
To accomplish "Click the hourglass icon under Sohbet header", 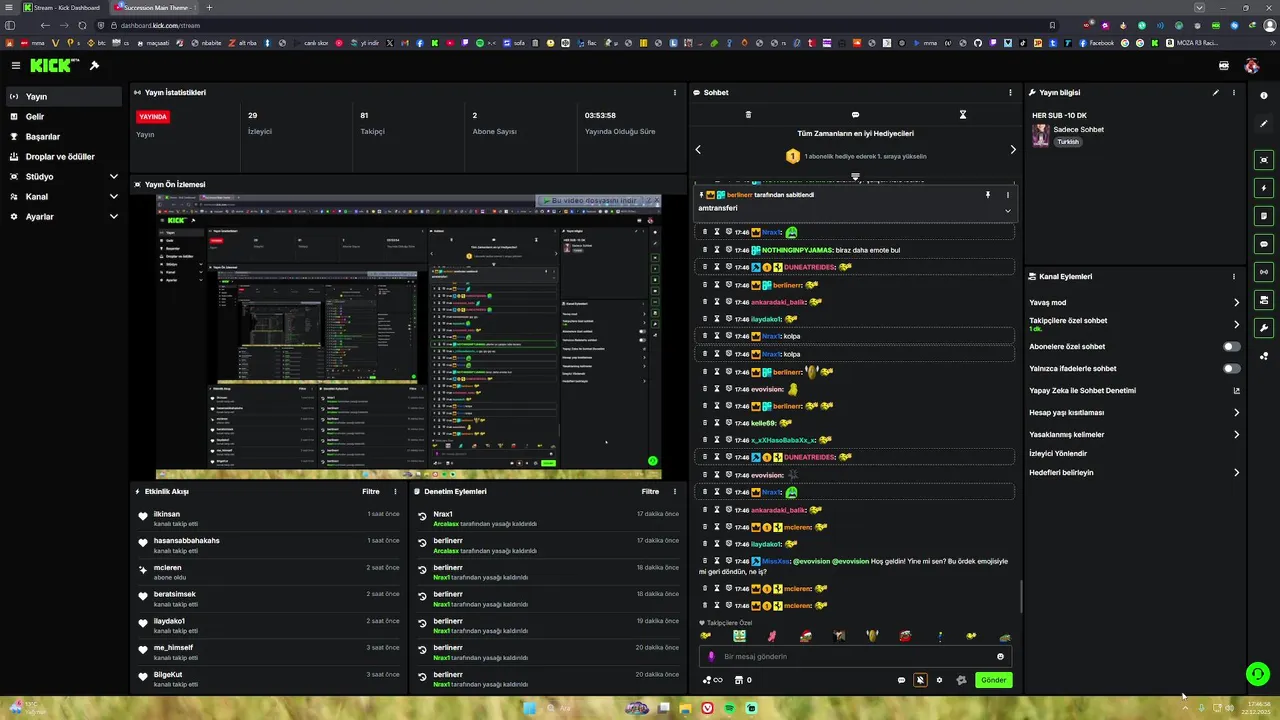I will 963,115.
